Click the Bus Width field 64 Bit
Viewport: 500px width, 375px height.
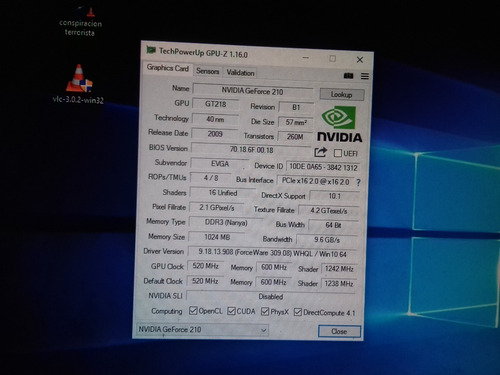tap(333, 225)
